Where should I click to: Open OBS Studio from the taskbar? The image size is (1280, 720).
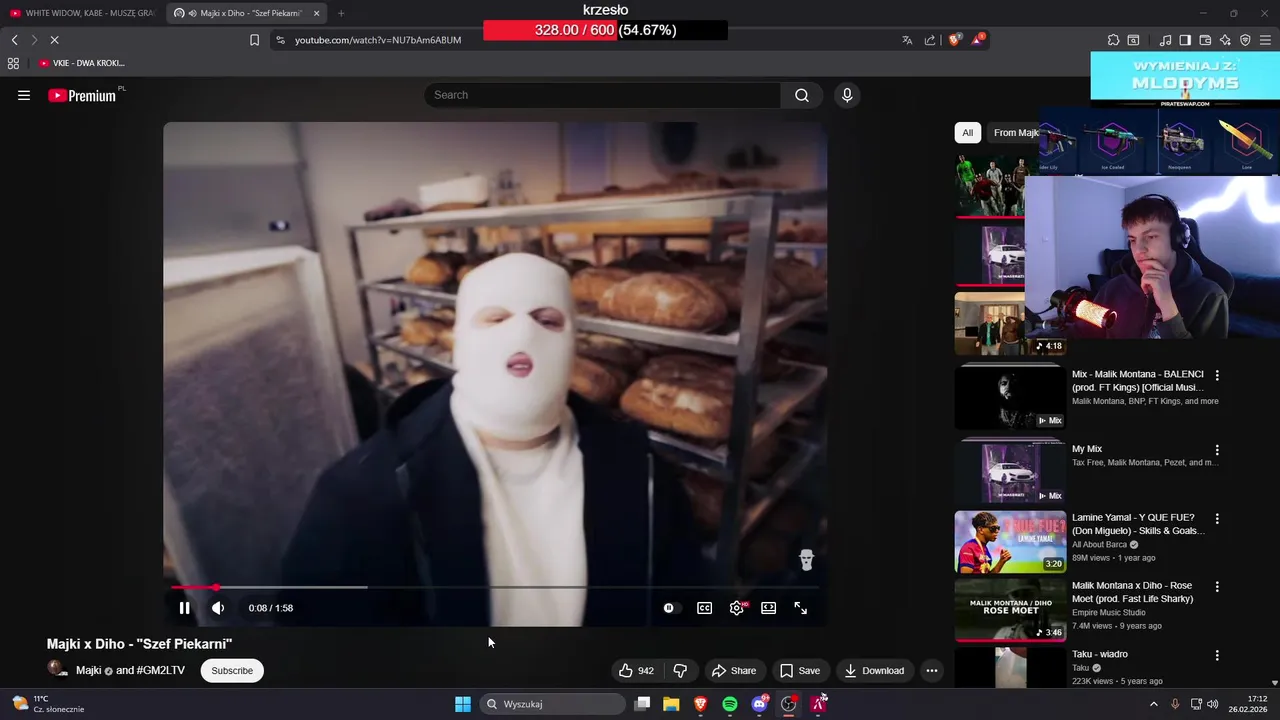(788, 704)
